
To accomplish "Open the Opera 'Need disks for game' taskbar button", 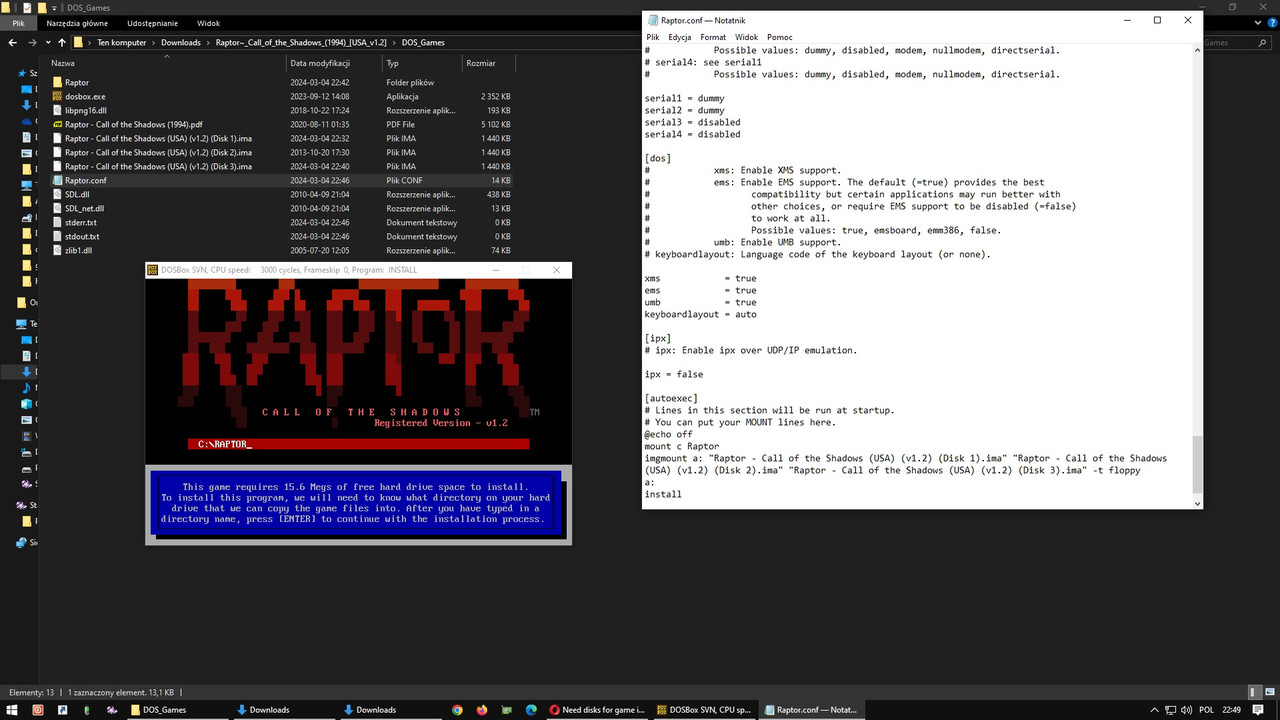I will click(x=597, y=710).
